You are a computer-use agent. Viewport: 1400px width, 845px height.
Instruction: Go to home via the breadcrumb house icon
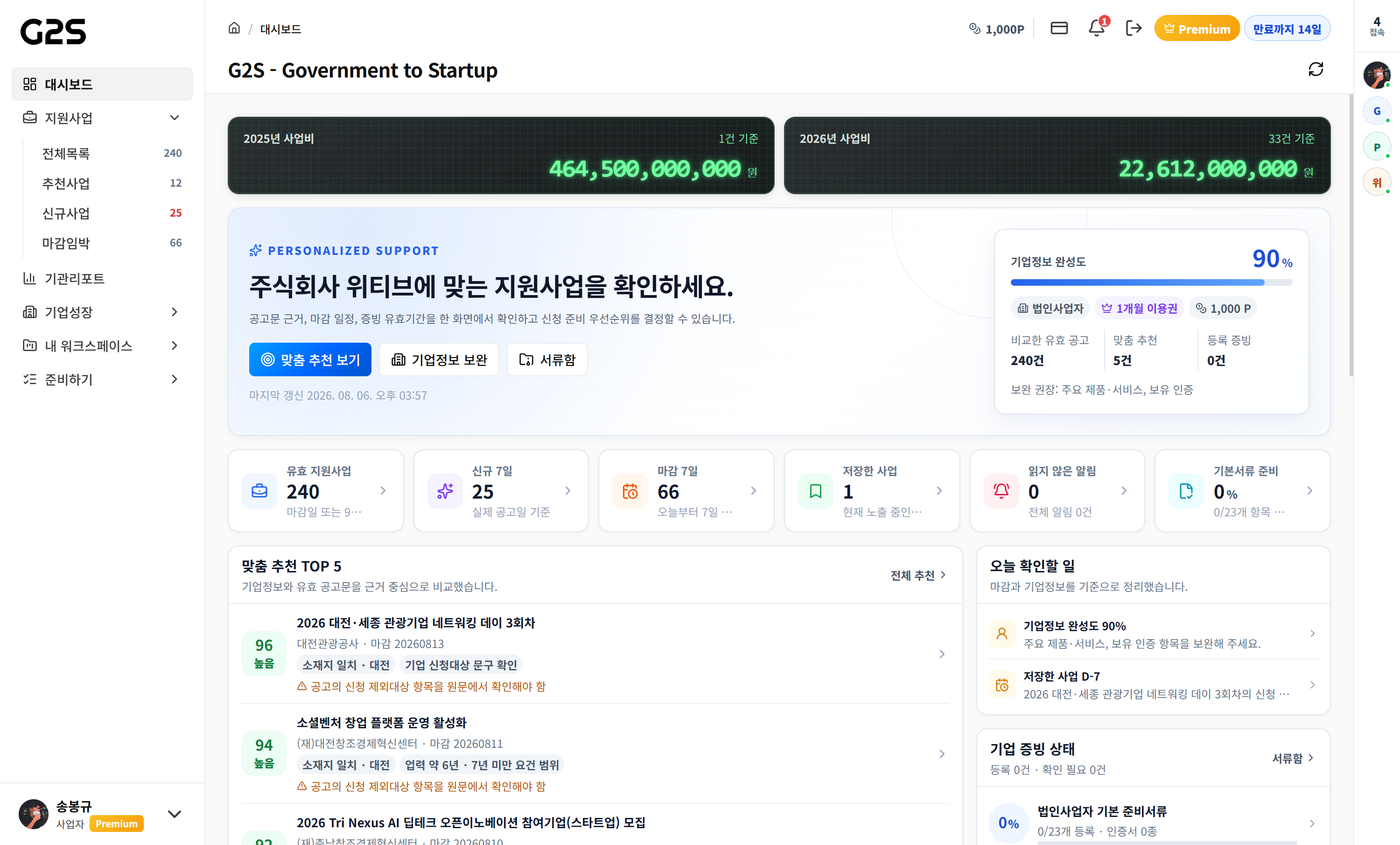point(234,28)
